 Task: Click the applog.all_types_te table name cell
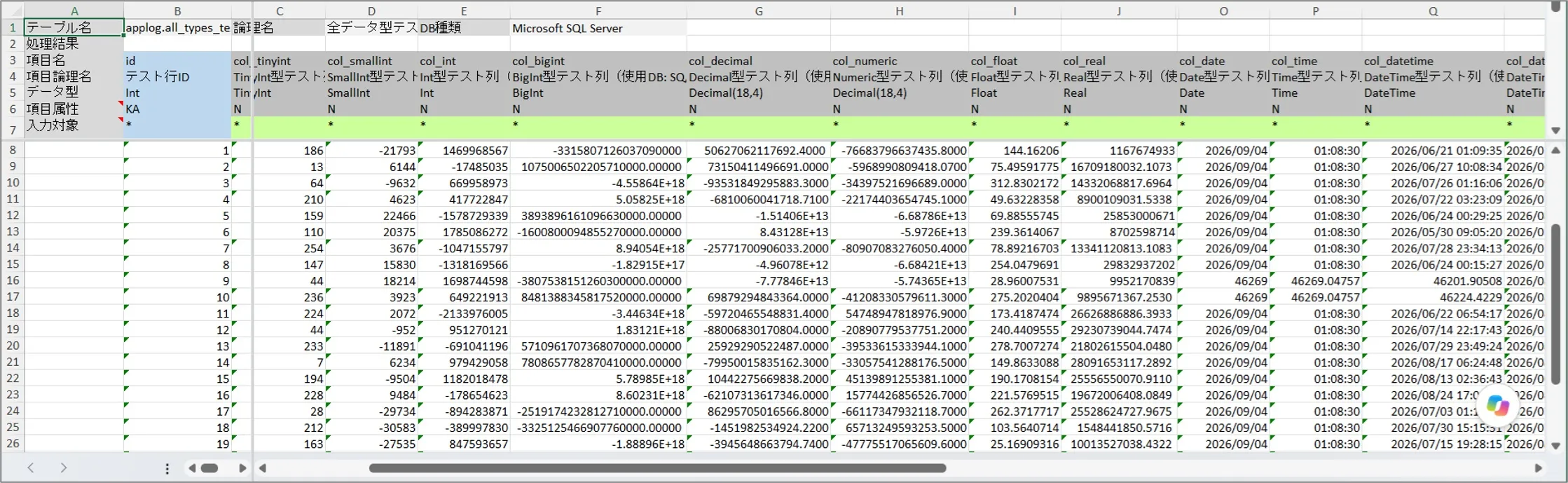click(178, 28)
